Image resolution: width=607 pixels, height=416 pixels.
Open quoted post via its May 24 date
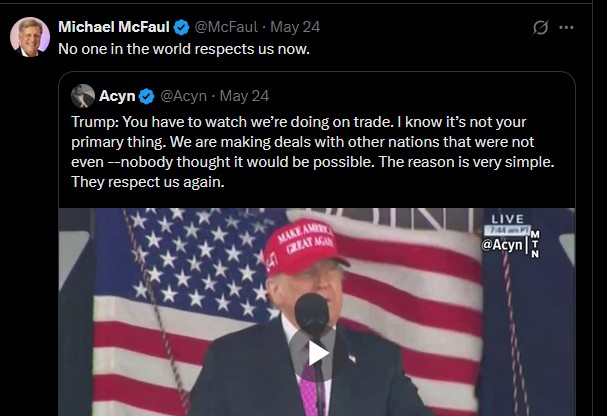[x=244, y=96]
